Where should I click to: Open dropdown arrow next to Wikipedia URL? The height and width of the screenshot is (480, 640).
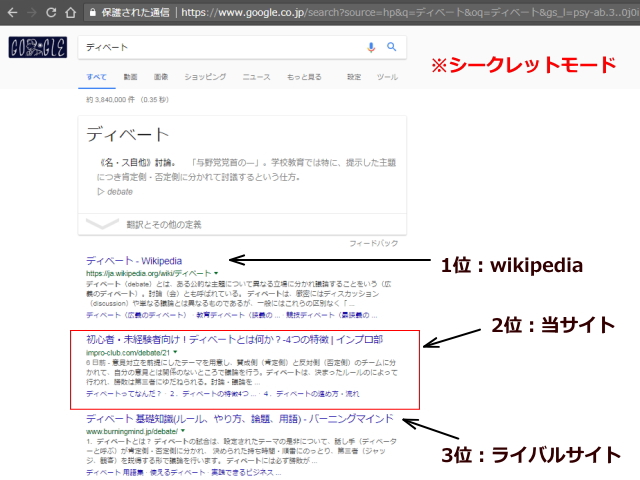pos(217,273)
